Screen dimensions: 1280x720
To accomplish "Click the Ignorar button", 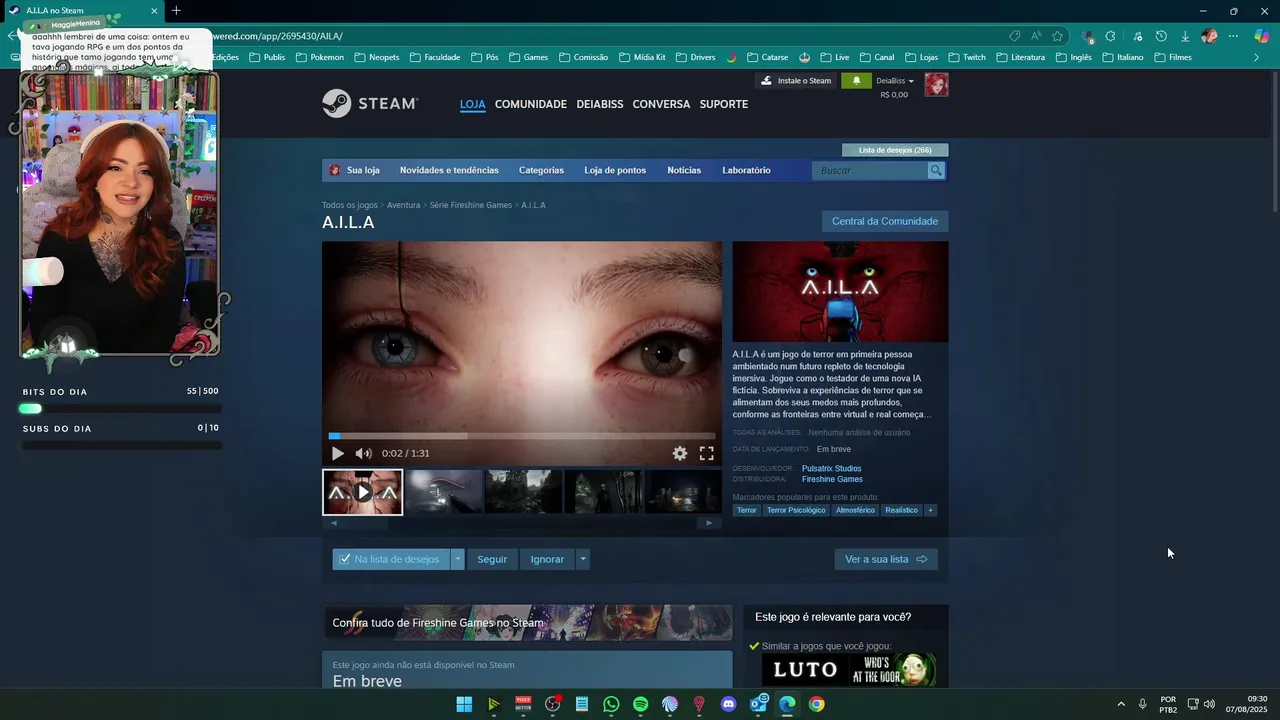I will tap(547, 559).
